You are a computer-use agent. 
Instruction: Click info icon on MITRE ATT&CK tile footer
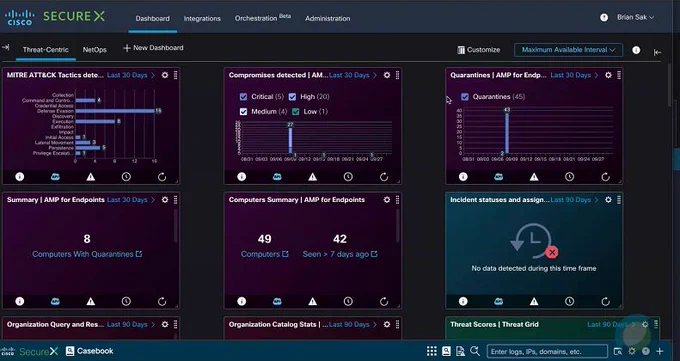click(20, 177)
